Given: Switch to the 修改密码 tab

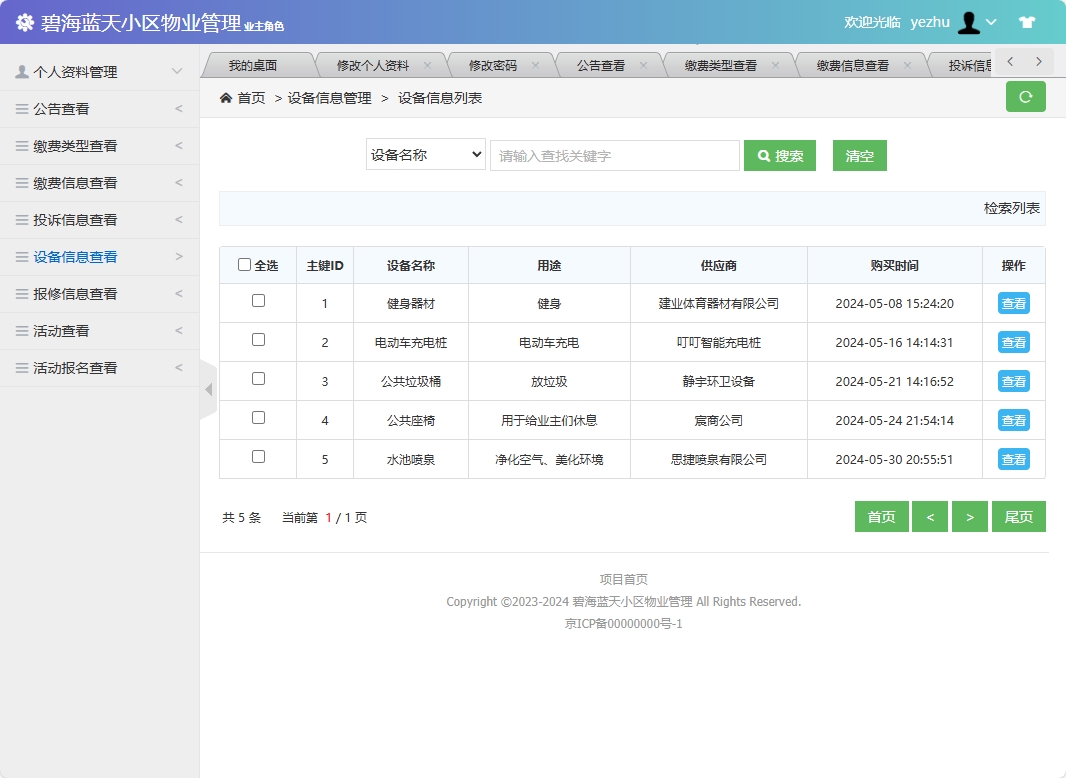Looking at the screenshot, I should [496, 63].
